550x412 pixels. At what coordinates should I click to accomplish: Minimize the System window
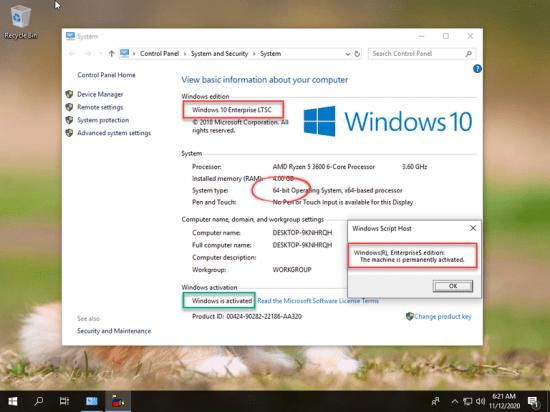tap(422, 36)
